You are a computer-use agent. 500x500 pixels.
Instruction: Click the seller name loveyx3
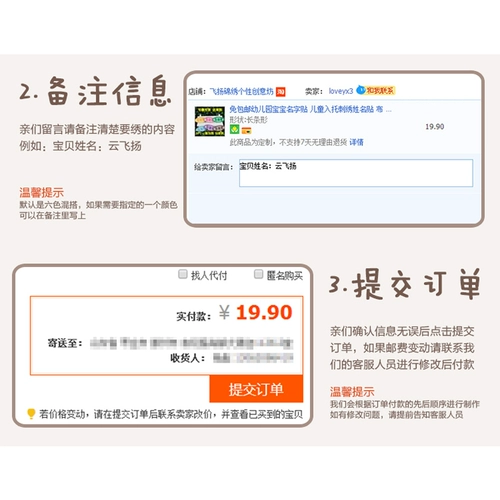(340, 91)
